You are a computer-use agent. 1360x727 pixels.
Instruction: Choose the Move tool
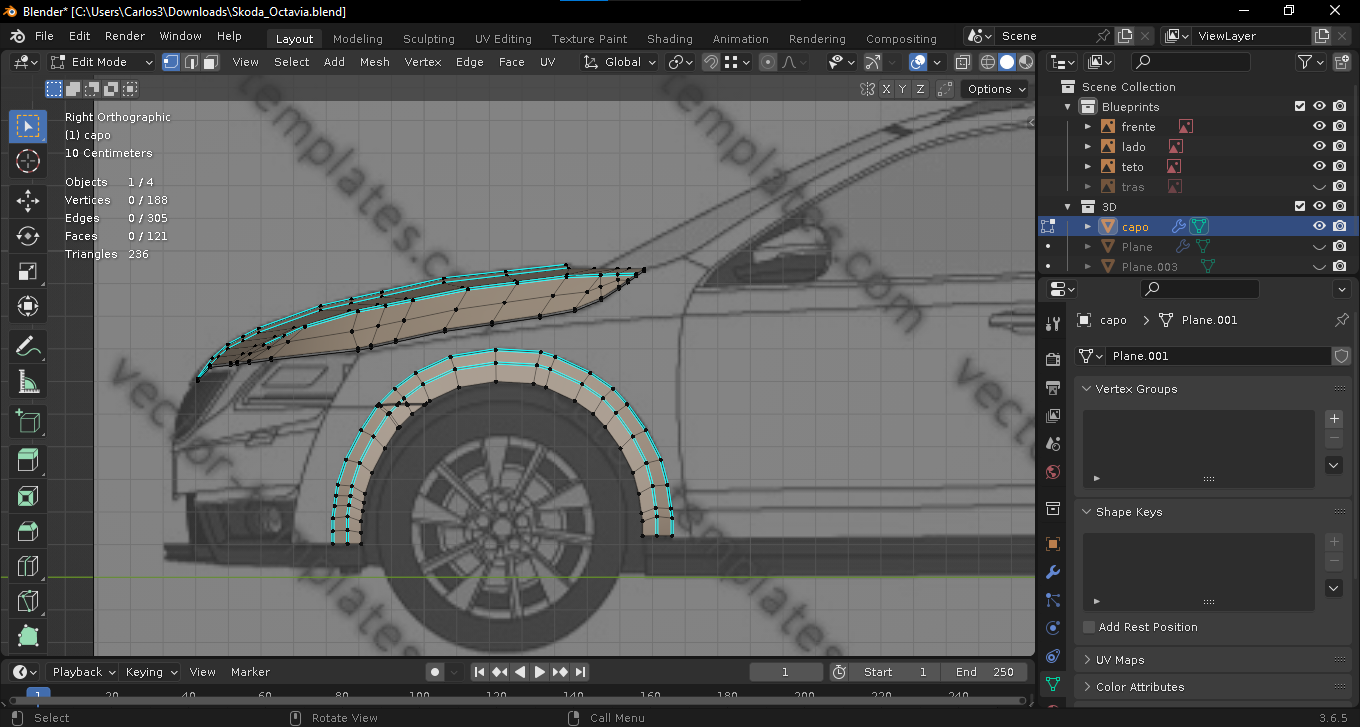pos(28,200)
